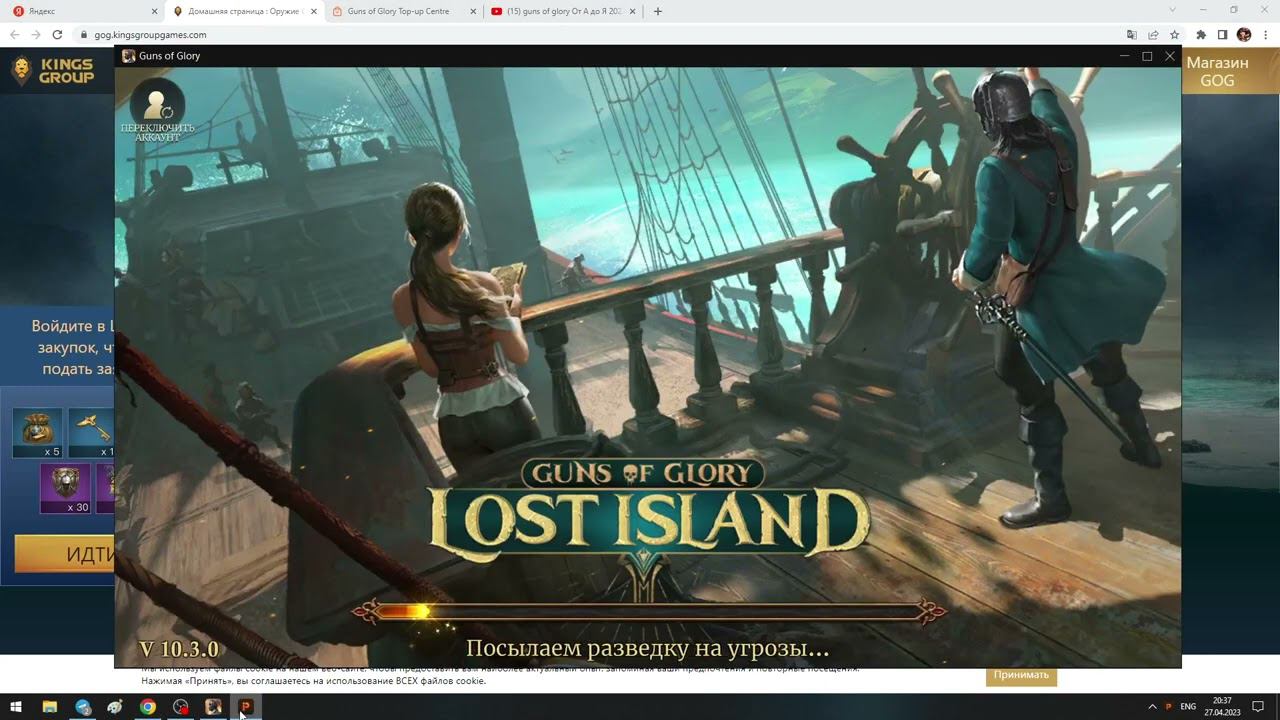This screenshot has height=720, width=1280.
Task: Open Chrome three-dot menu
Action: click(x=1265, y=34)
